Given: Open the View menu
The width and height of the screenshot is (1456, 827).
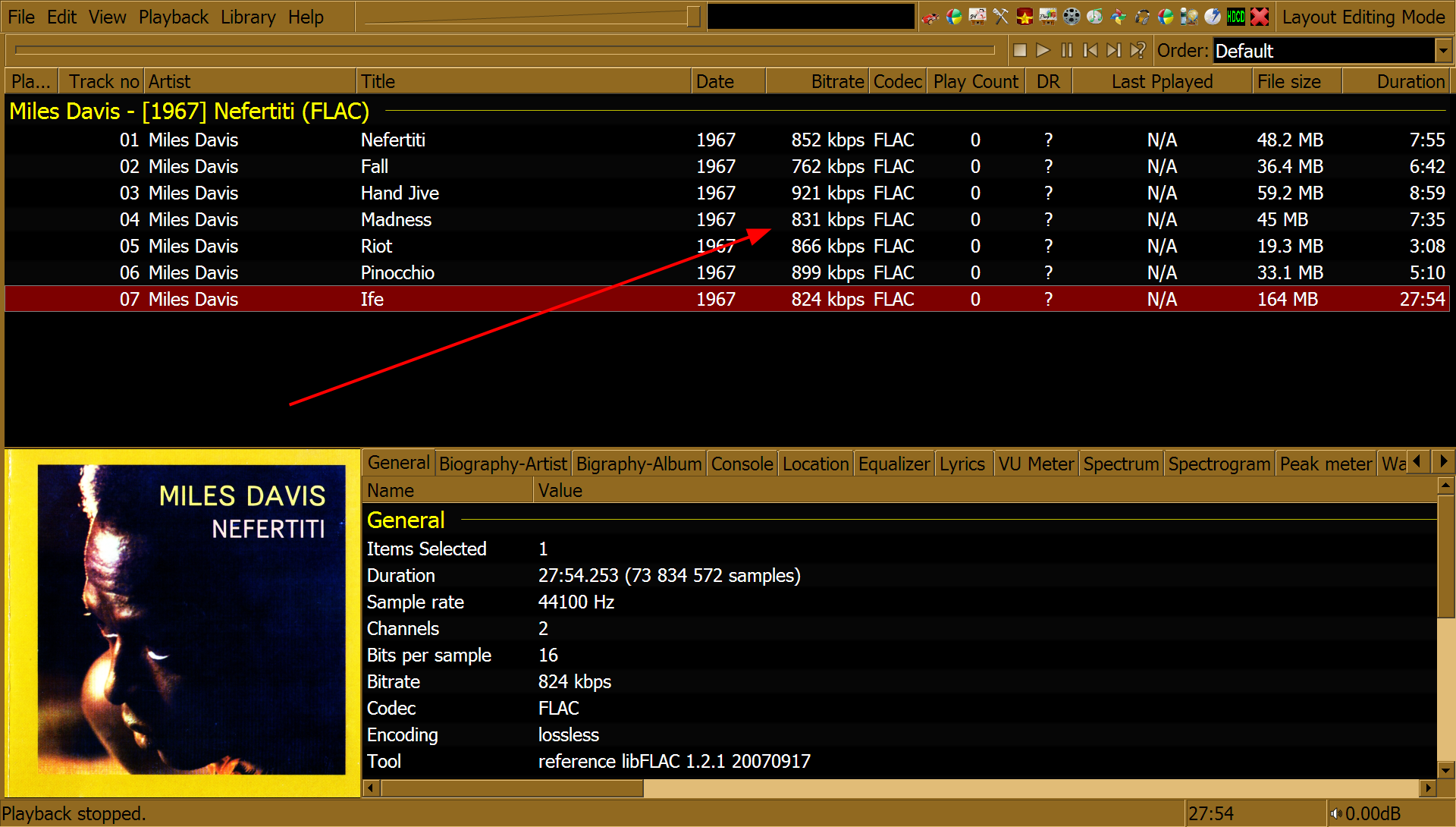Looking at the screenshot, I should [107, 17].
